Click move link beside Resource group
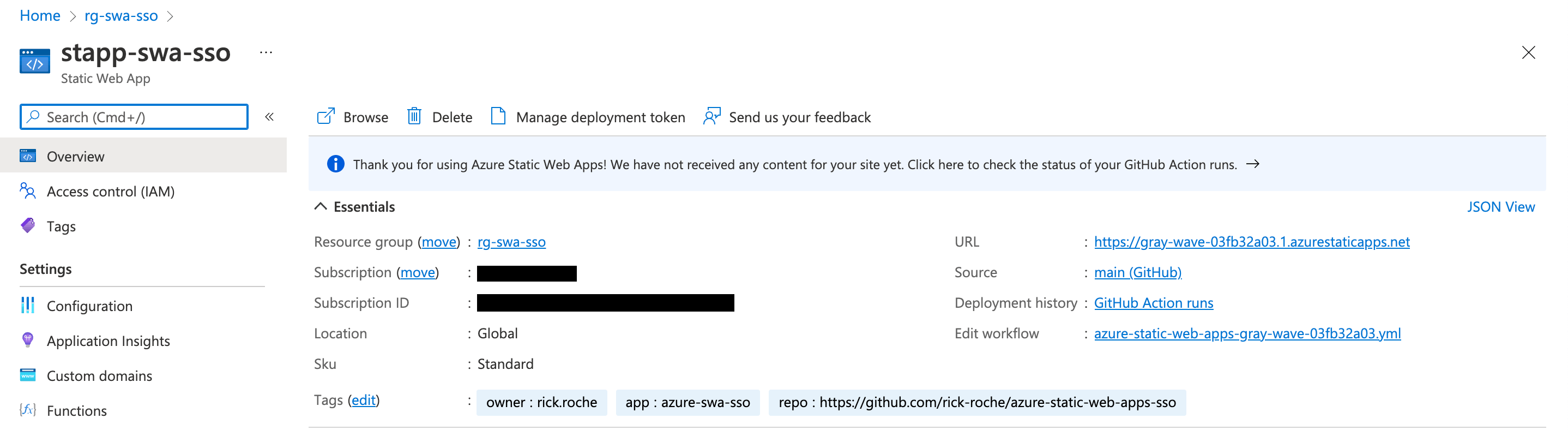The height and width of the screenshot is (430, 1568). (x=439, y=242)
